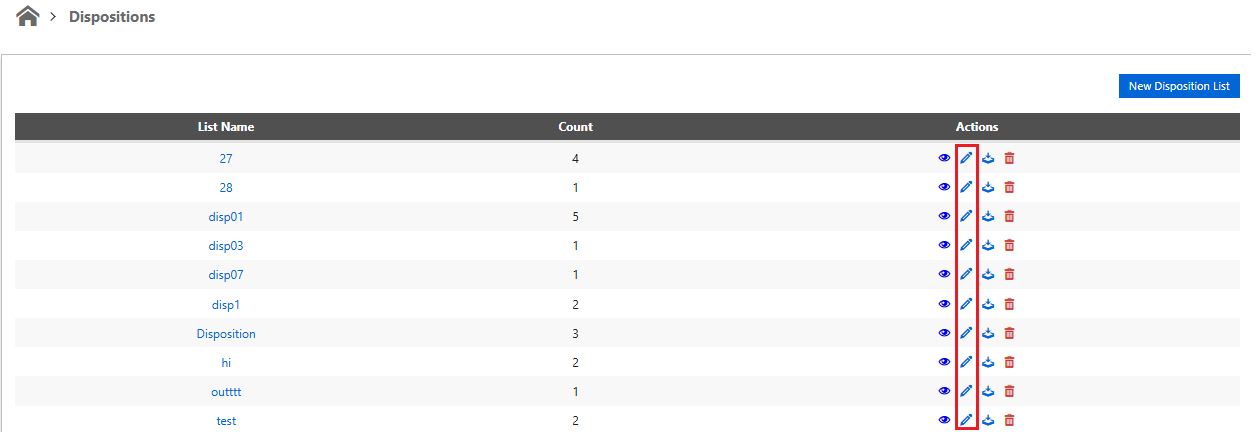
Task: Select Dispositions in the breadcrumb
Action: coord(112,17)
